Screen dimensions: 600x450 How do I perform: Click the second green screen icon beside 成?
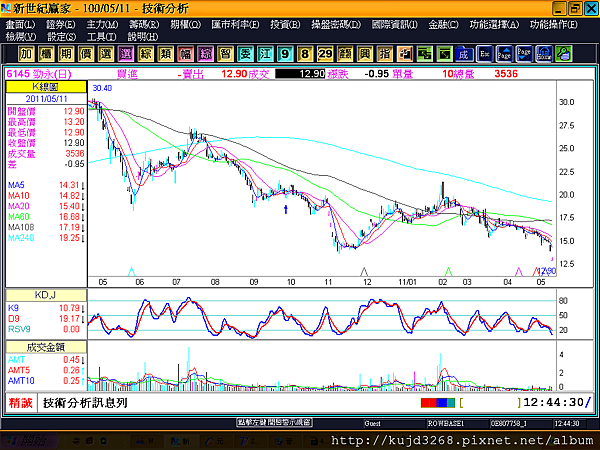point(444,54)
